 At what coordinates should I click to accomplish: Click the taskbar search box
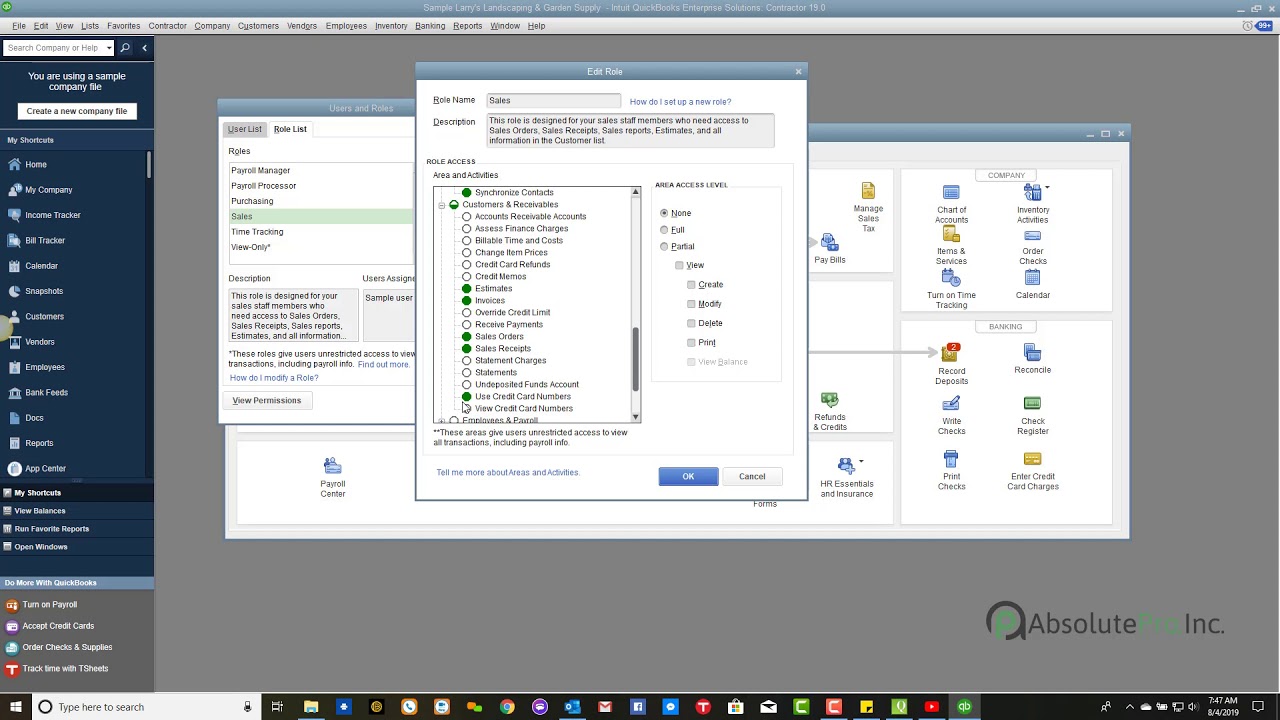[145, 707]
